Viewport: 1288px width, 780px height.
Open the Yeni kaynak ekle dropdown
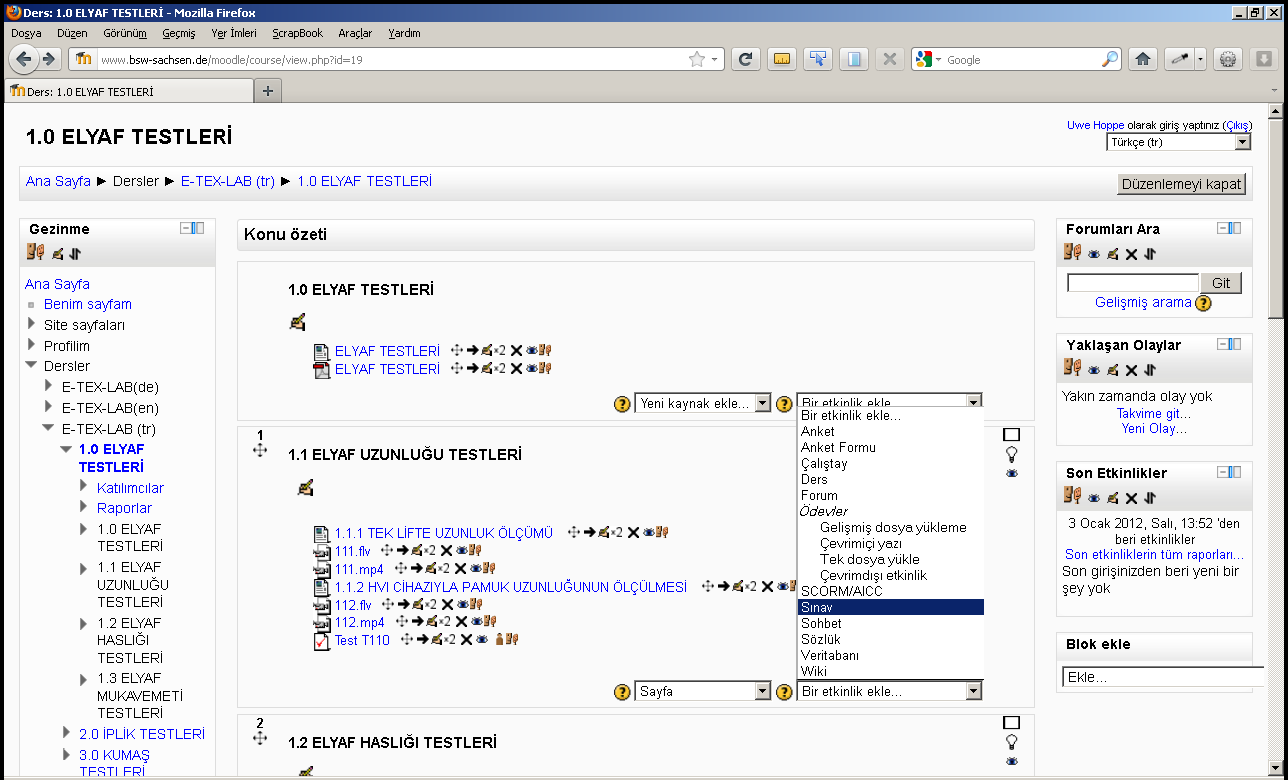(x=703, y=403)
